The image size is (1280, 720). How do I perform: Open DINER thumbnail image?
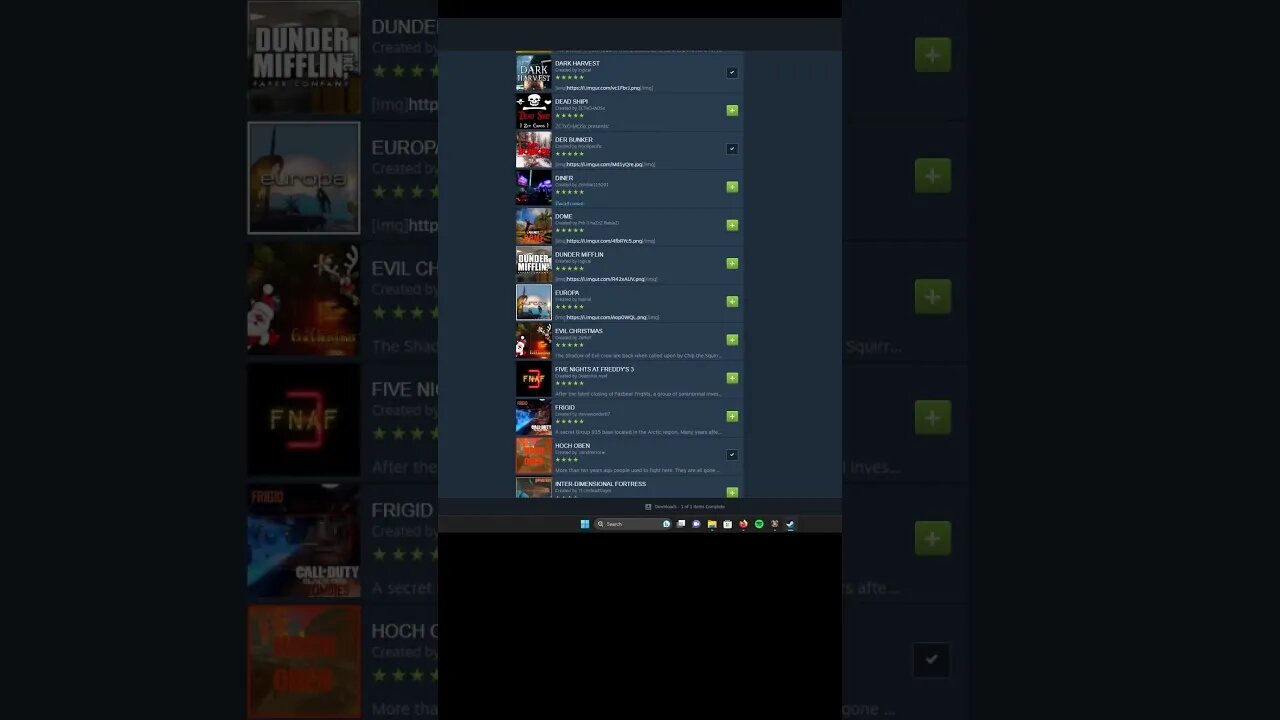click(533, 187)
